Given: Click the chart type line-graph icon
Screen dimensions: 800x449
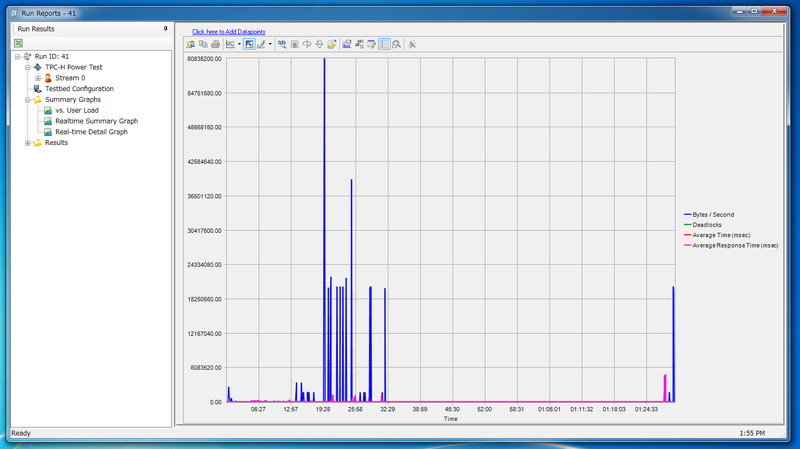Looking at the screenshot, I should click(x=231, y=44).
